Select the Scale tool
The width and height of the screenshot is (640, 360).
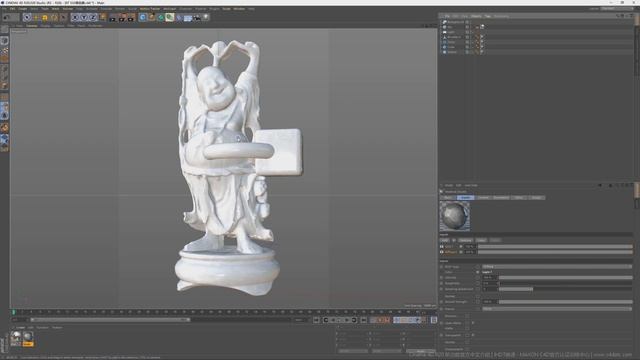point(45,18)
